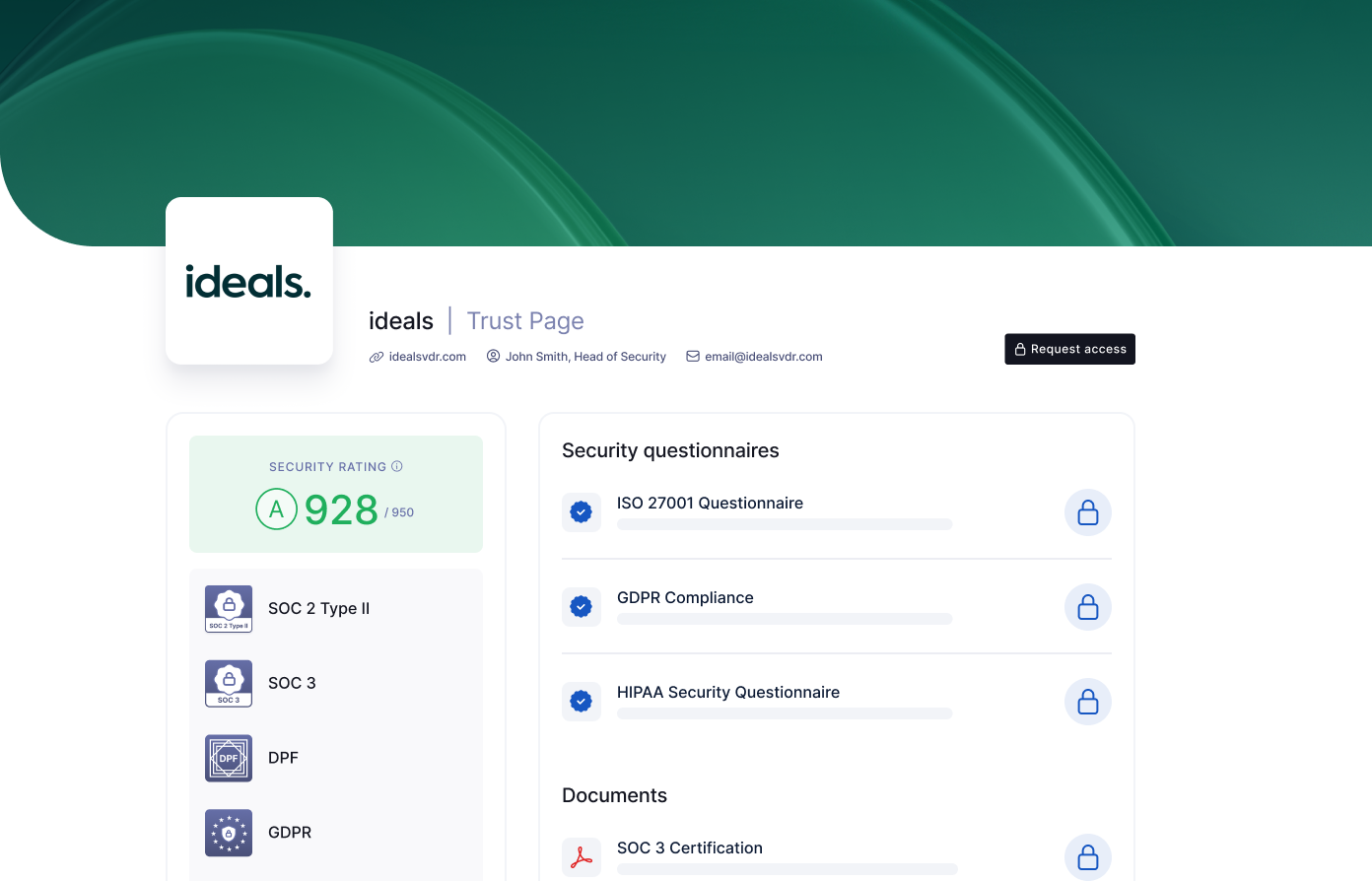Select the GDPR label in compliance list
The height and width of the screenshot is (881, 1372).
pos(290,833)
